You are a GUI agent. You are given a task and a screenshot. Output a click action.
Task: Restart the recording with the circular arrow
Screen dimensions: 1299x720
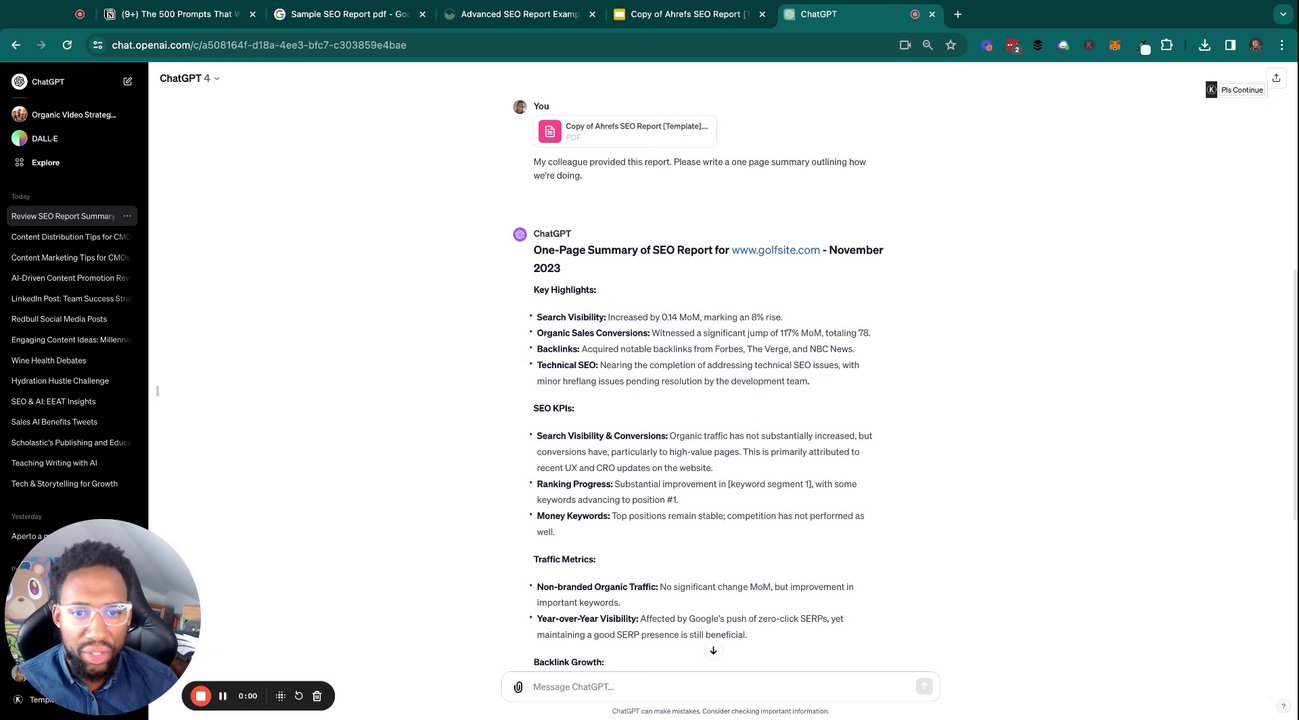[298, 696]
